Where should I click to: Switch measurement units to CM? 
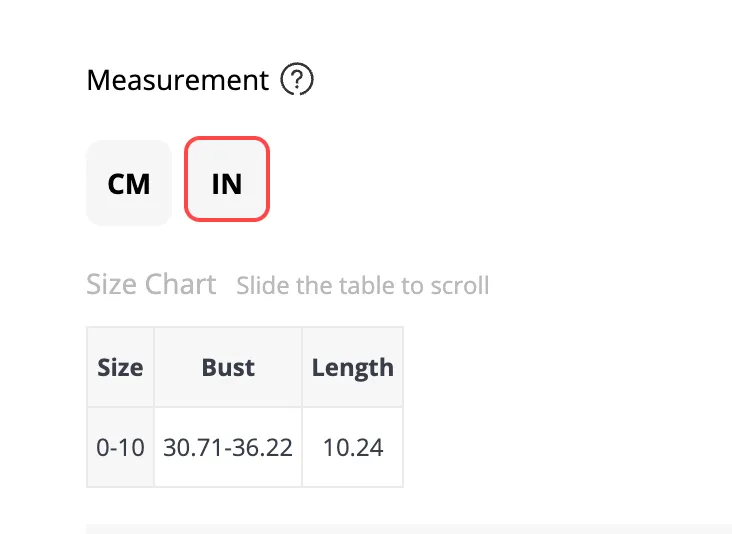129,183
